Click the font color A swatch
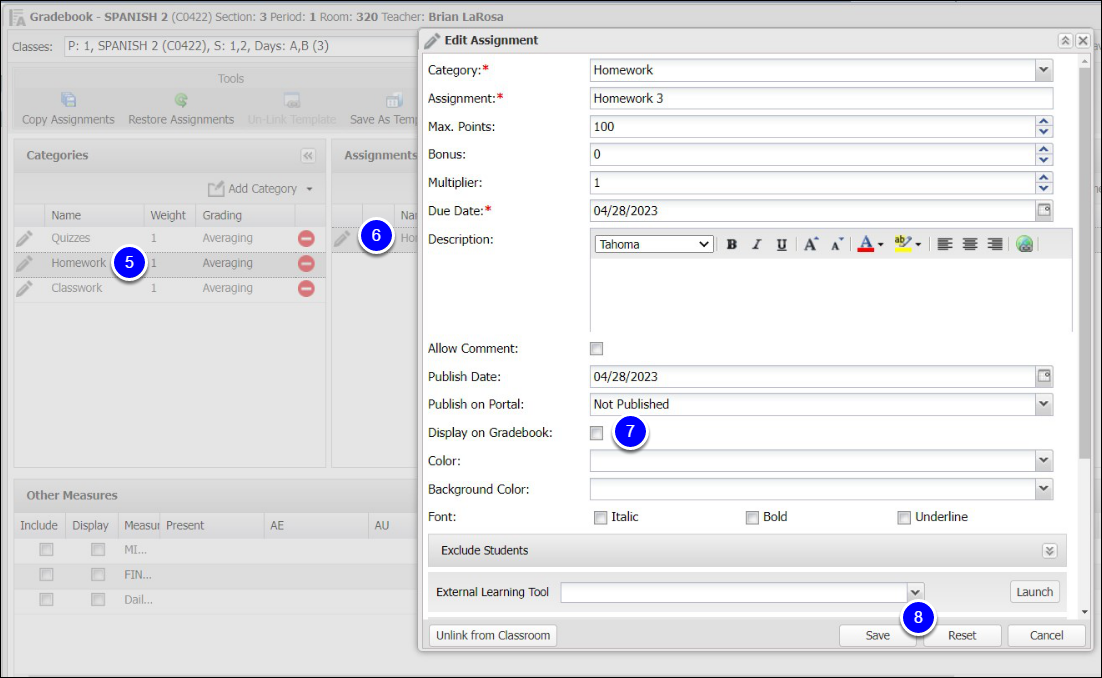The width and height of the screenshot is (1102, 678). [x=865, y=244]
